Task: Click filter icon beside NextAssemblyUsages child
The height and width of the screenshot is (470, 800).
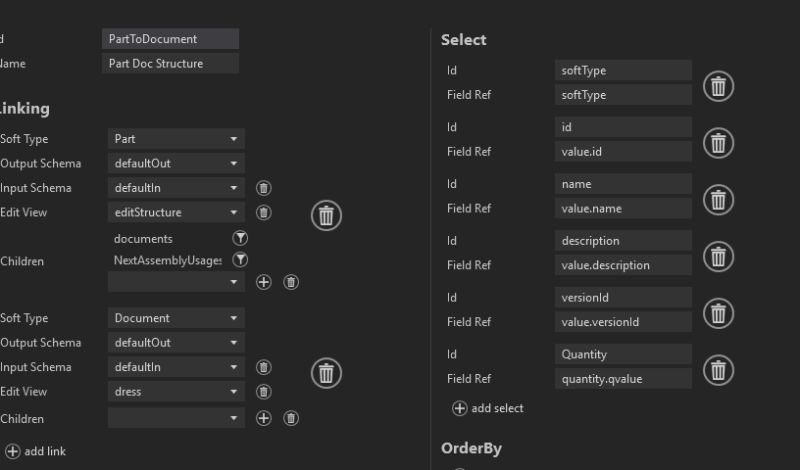Action: [240, 260]
